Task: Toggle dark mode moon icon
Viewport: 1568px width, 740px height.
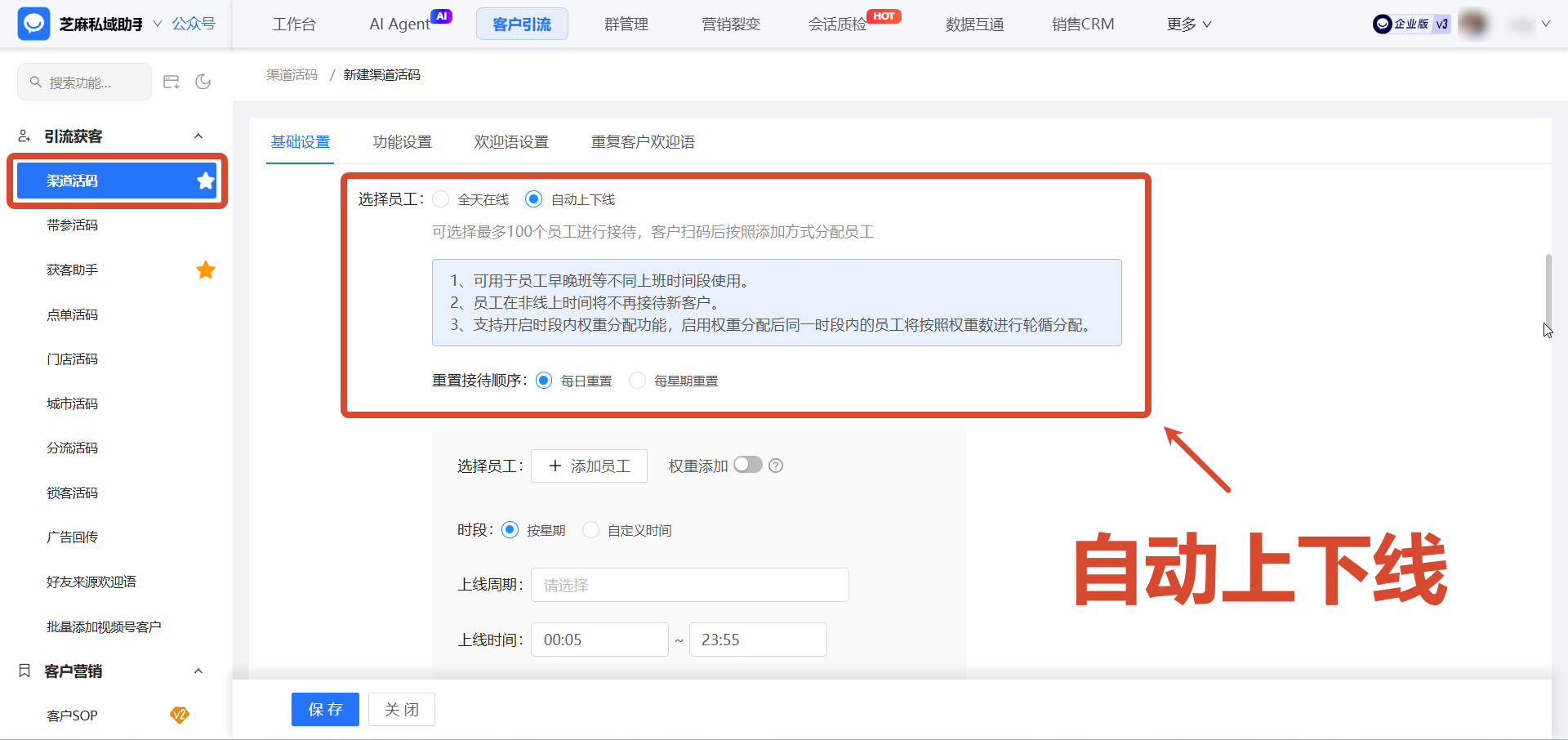Action: 203,82
